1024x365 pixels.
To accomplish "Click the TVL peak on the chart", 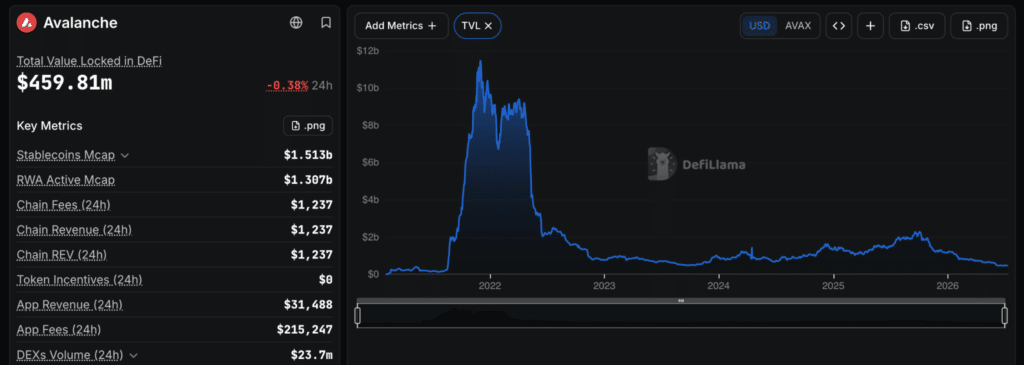I will click(481, 61).
